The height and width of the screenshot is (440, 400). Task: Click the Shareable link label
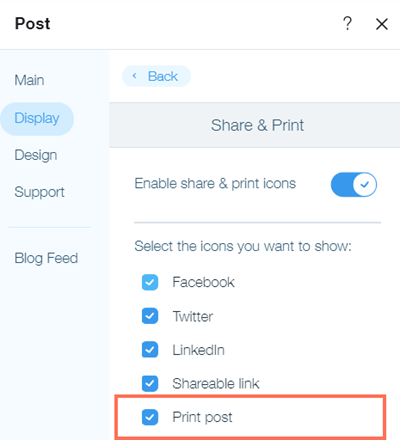pos(216,384)
